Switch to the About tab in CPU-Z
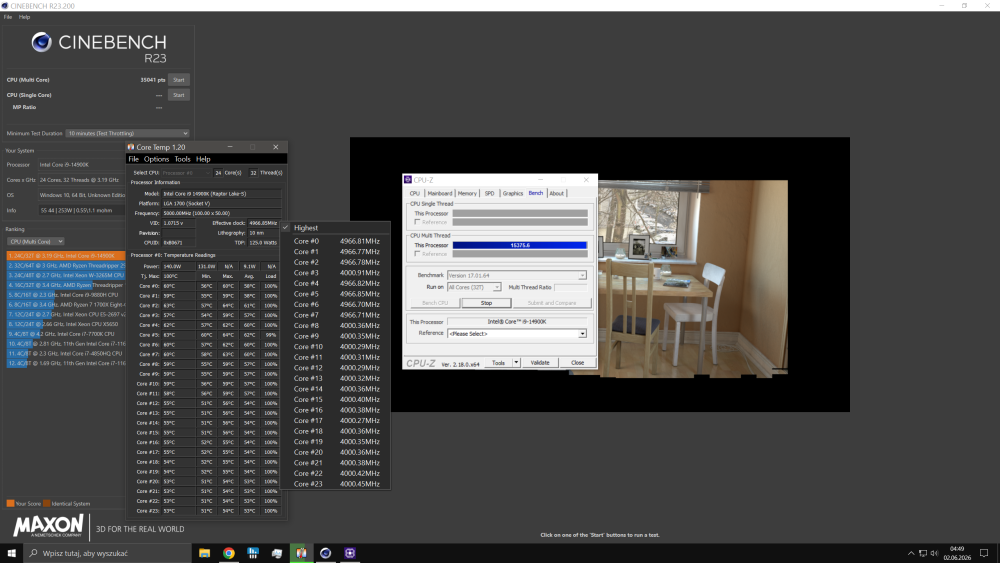1000x563 pixels. (556, 193)
